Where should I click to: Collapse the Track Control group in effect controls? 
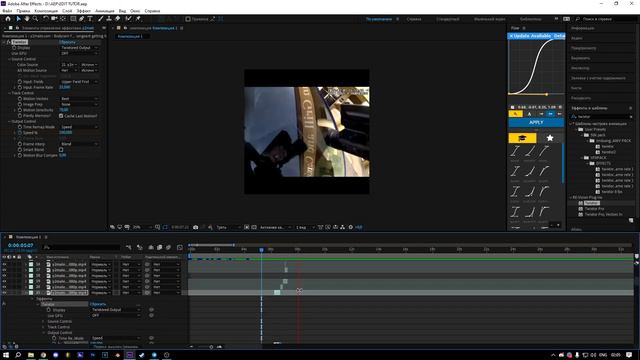(x=9, y=93)
